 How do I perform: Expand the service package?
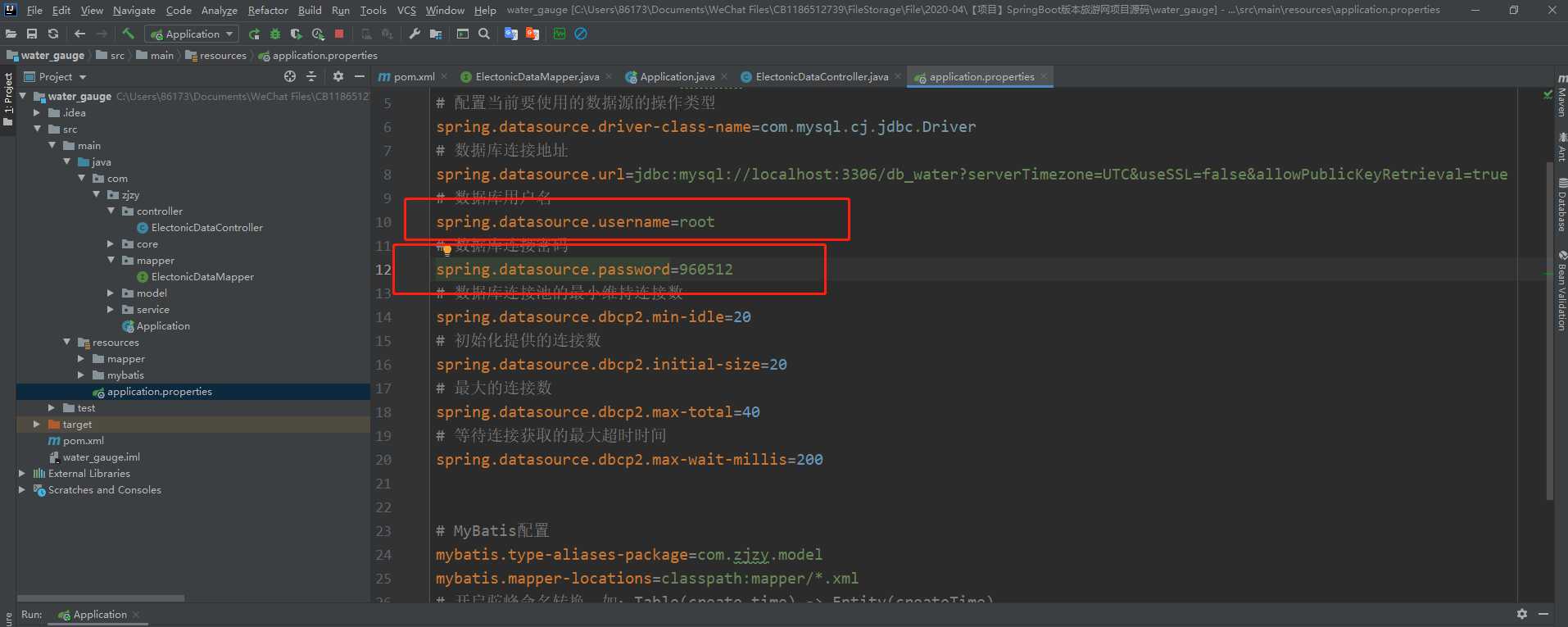click(111, 309)
